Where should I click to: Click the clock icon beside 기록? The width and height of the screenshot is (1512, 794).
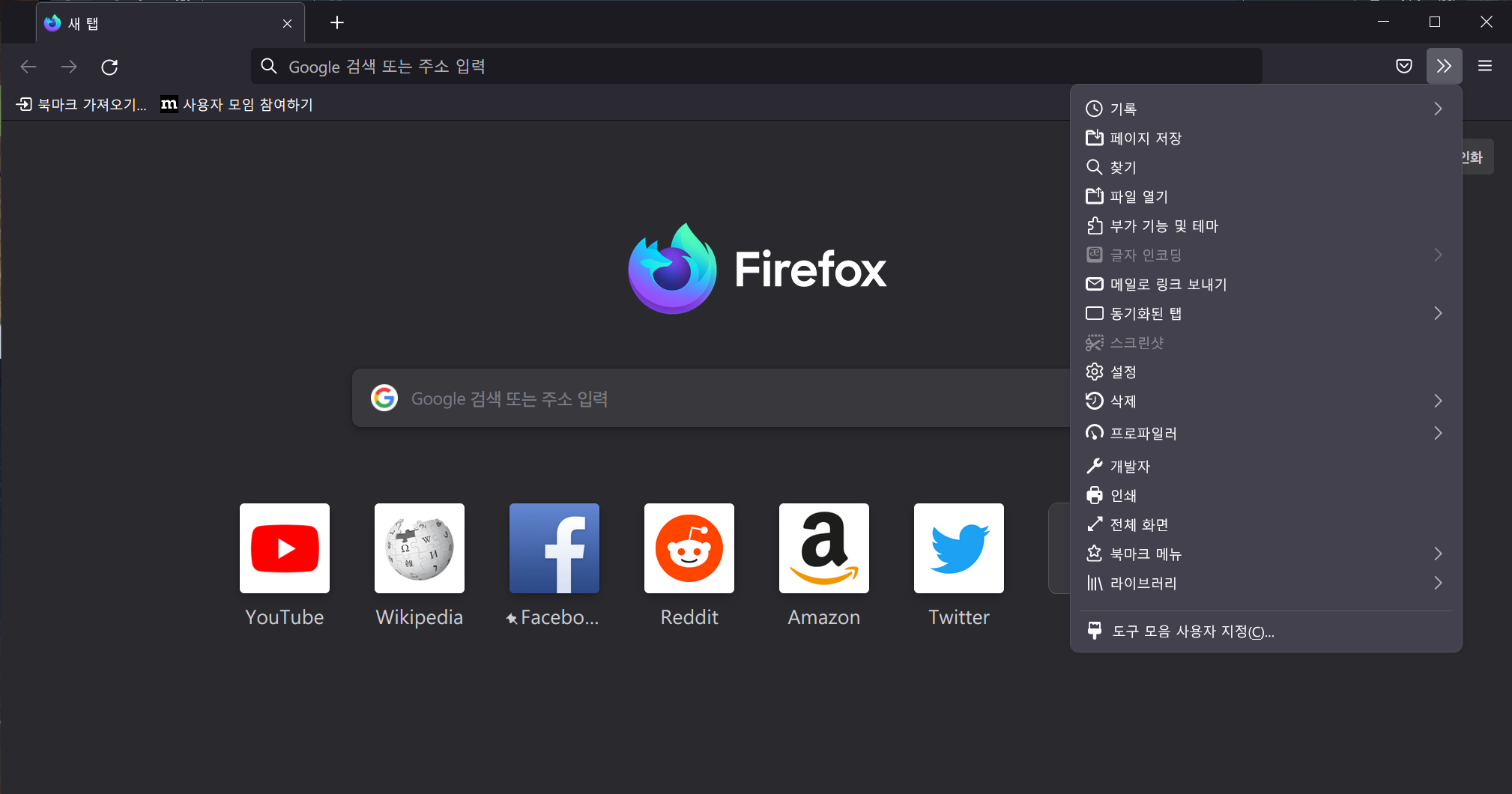coord(1095,109)
